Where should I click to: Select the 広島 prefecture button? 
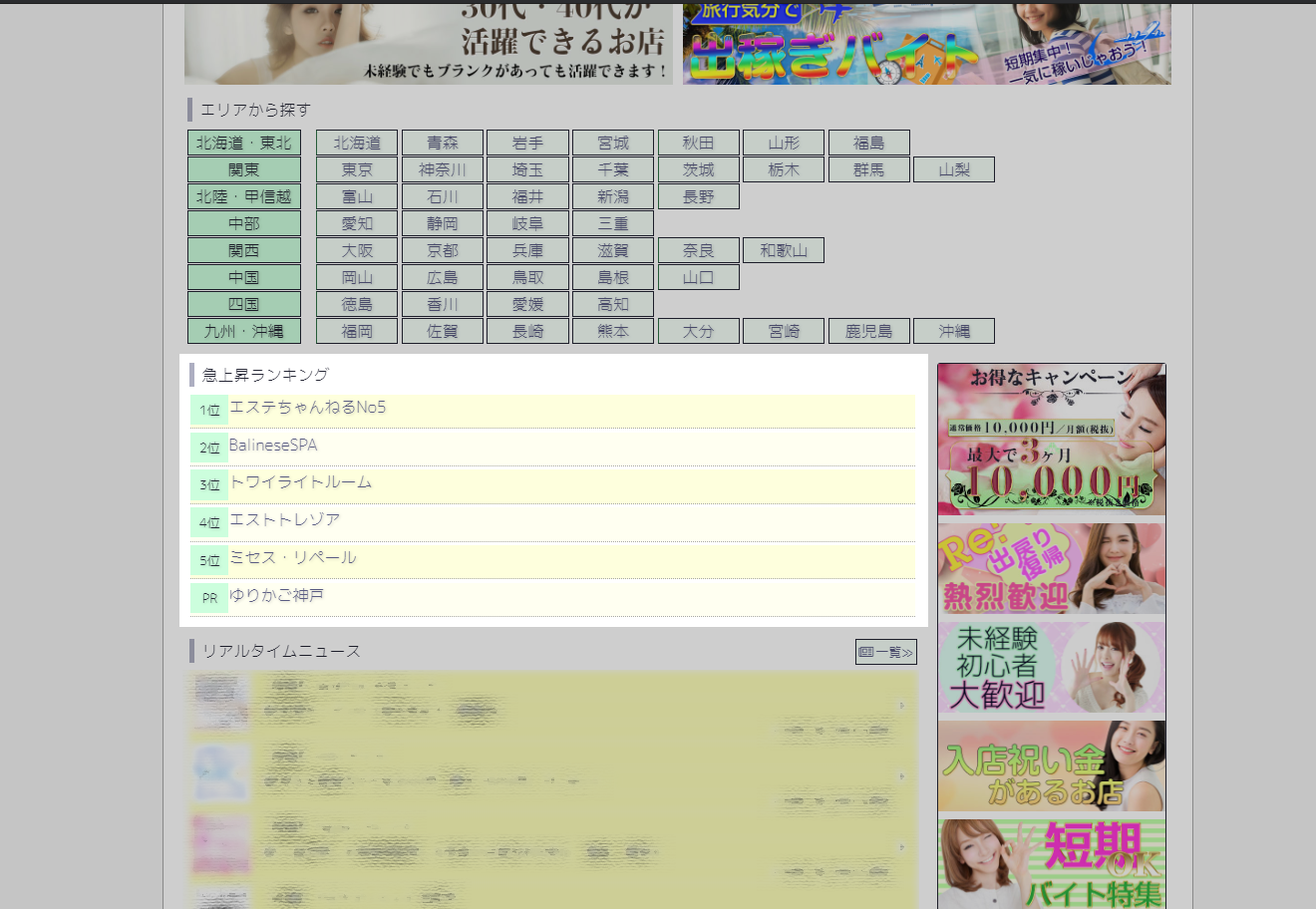[442, 276]
